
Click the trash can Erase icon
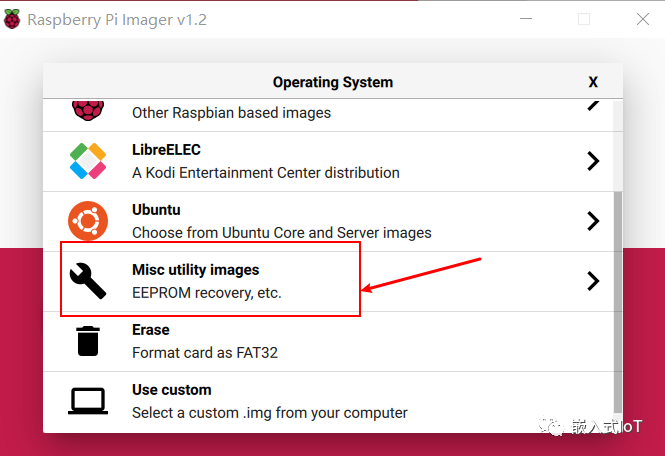tap(88, 341)
